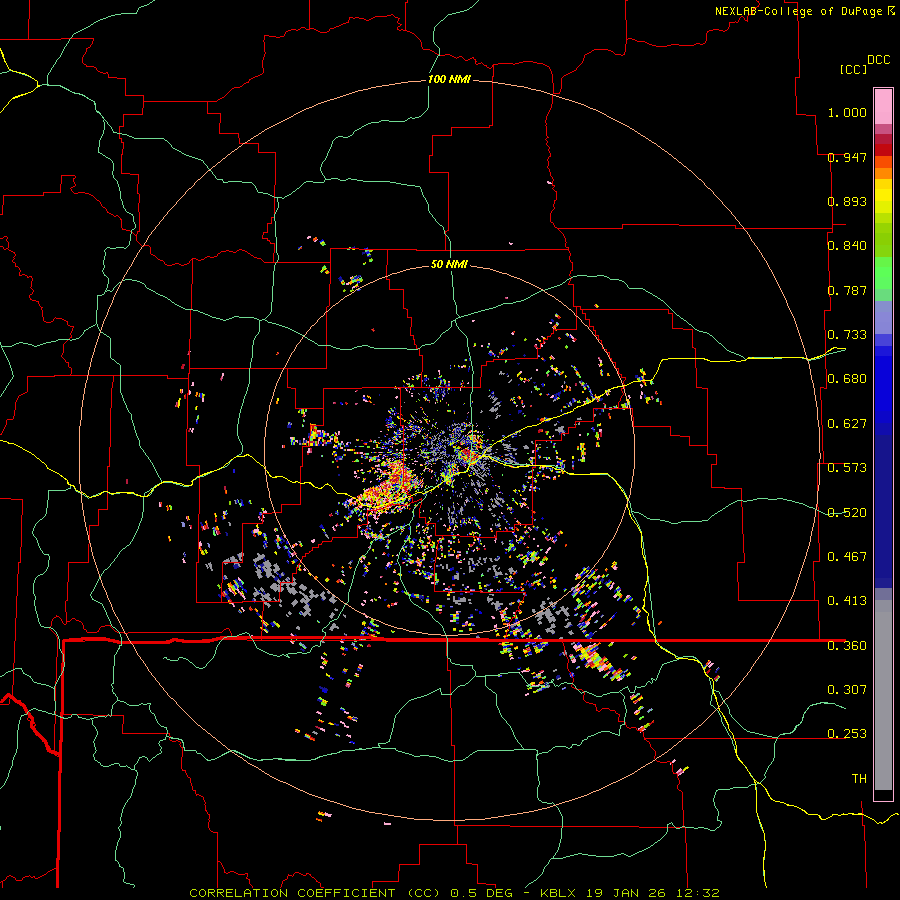Click the 100 NMI range ring label
This screenshot has width=900, height=900.
(449, 79)
